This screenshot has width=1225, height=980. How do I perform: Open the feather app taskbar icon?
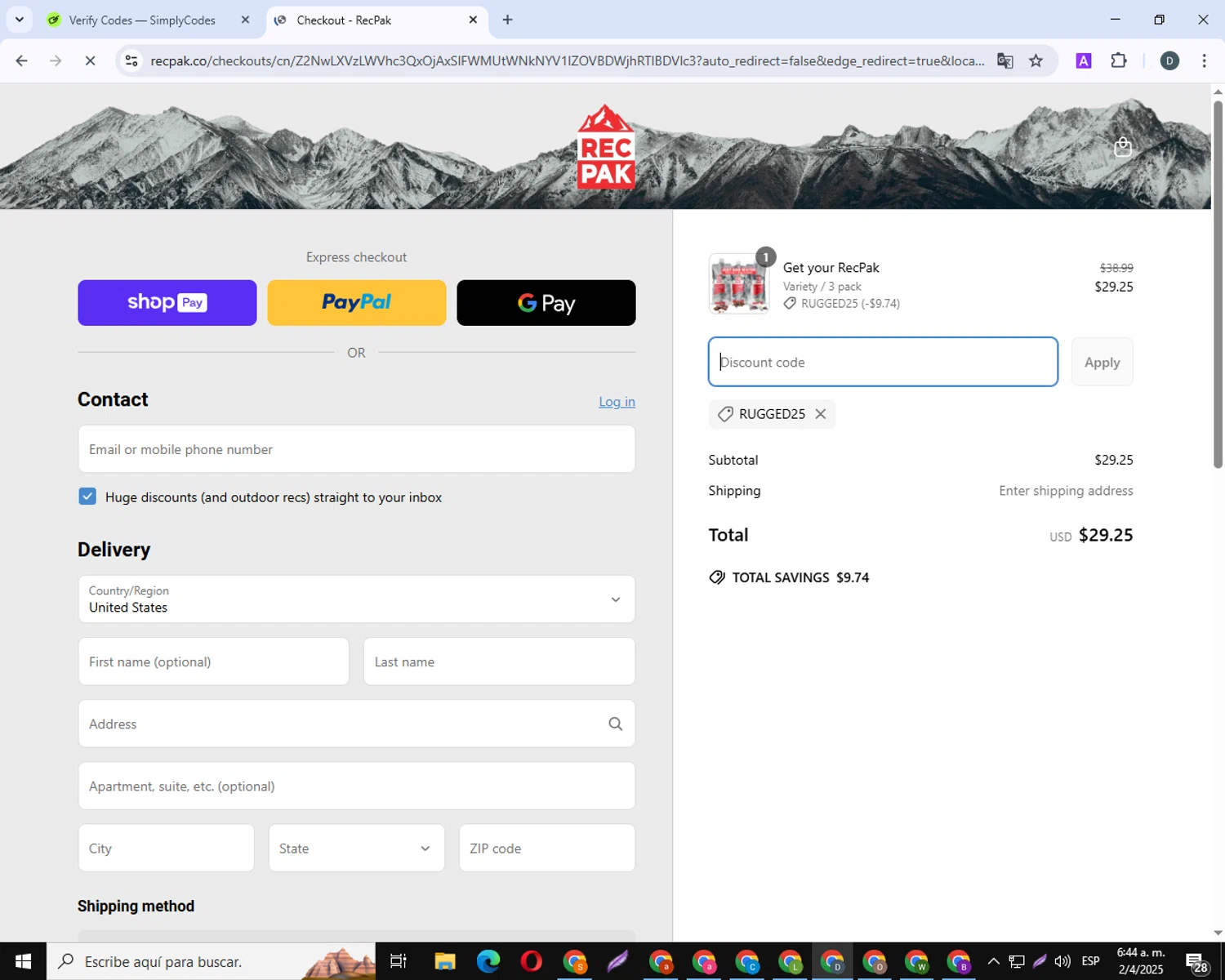[617, 961]
